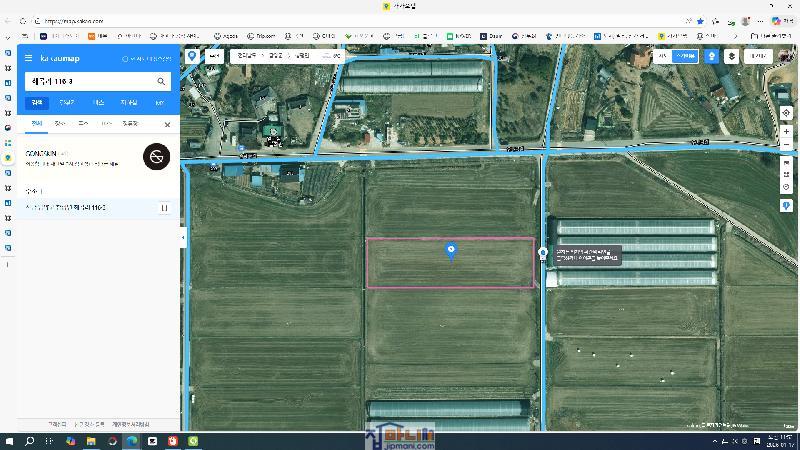Viewport: 800px width, 450px height.
Task: Switch to standard map view toggle
Action: click(663, 57)
